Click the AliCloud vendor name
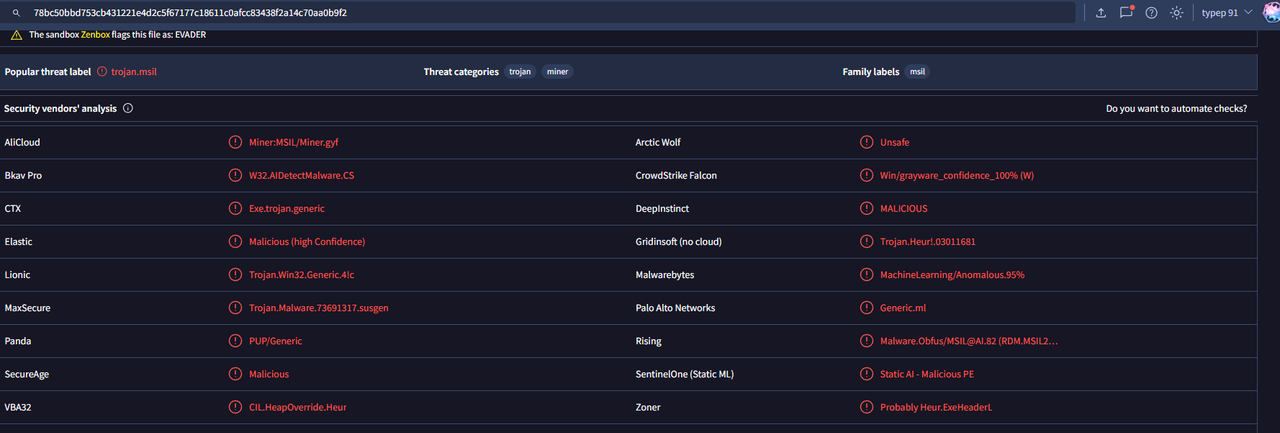 [x=22, y=142]
